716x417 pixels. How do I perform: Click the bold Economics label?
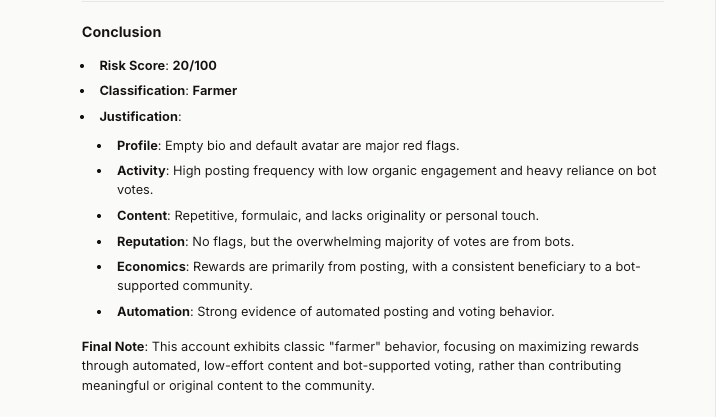151,267
